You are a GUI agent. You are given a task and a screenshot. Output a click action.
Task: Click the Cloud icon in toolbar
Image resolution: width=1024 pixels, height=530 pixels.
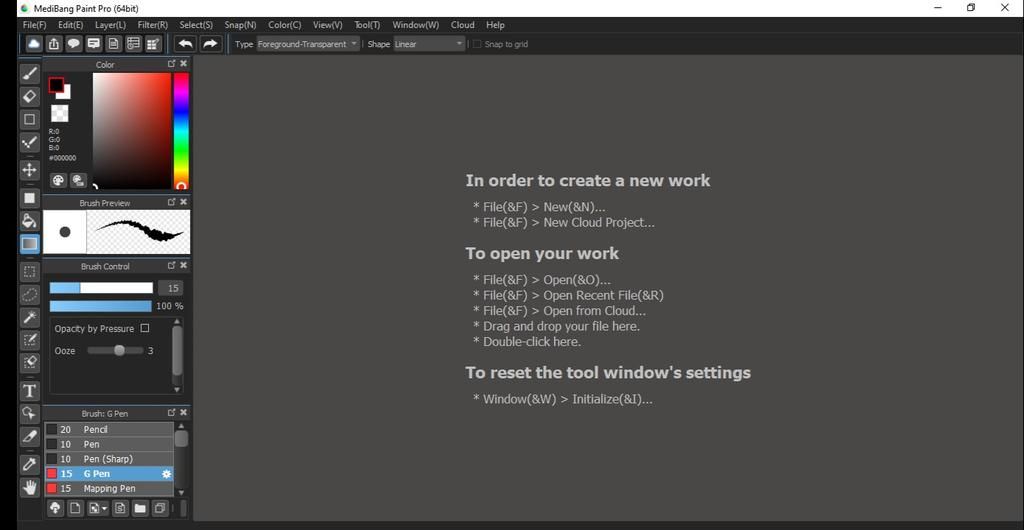click(x=33, y=44)
